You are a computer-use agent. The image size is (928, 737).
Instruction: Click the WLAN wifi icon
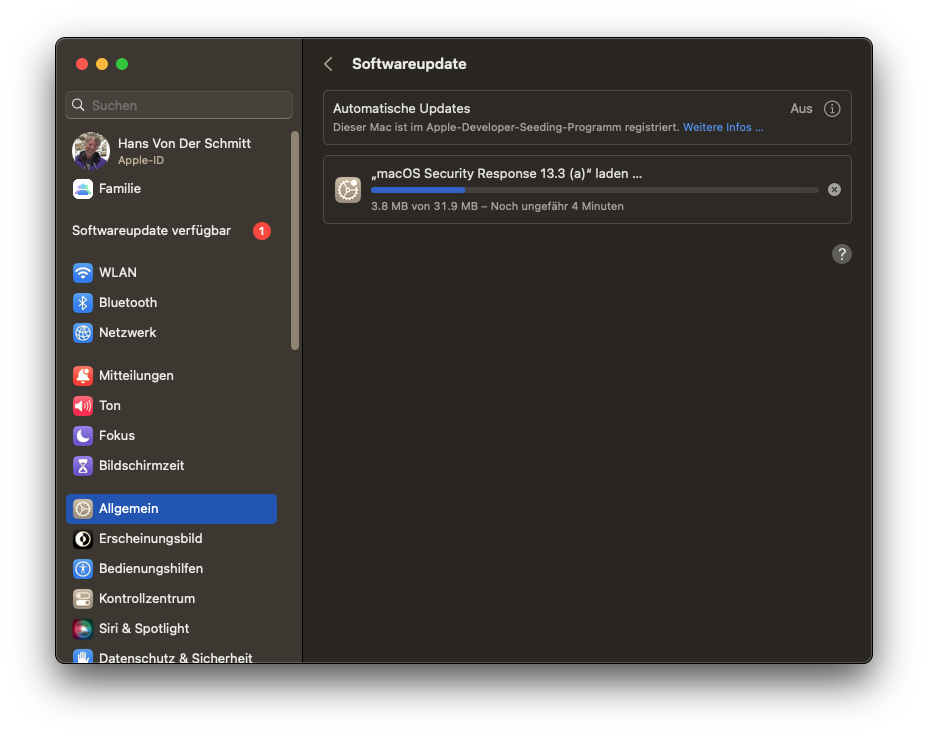tap(83, 273)
